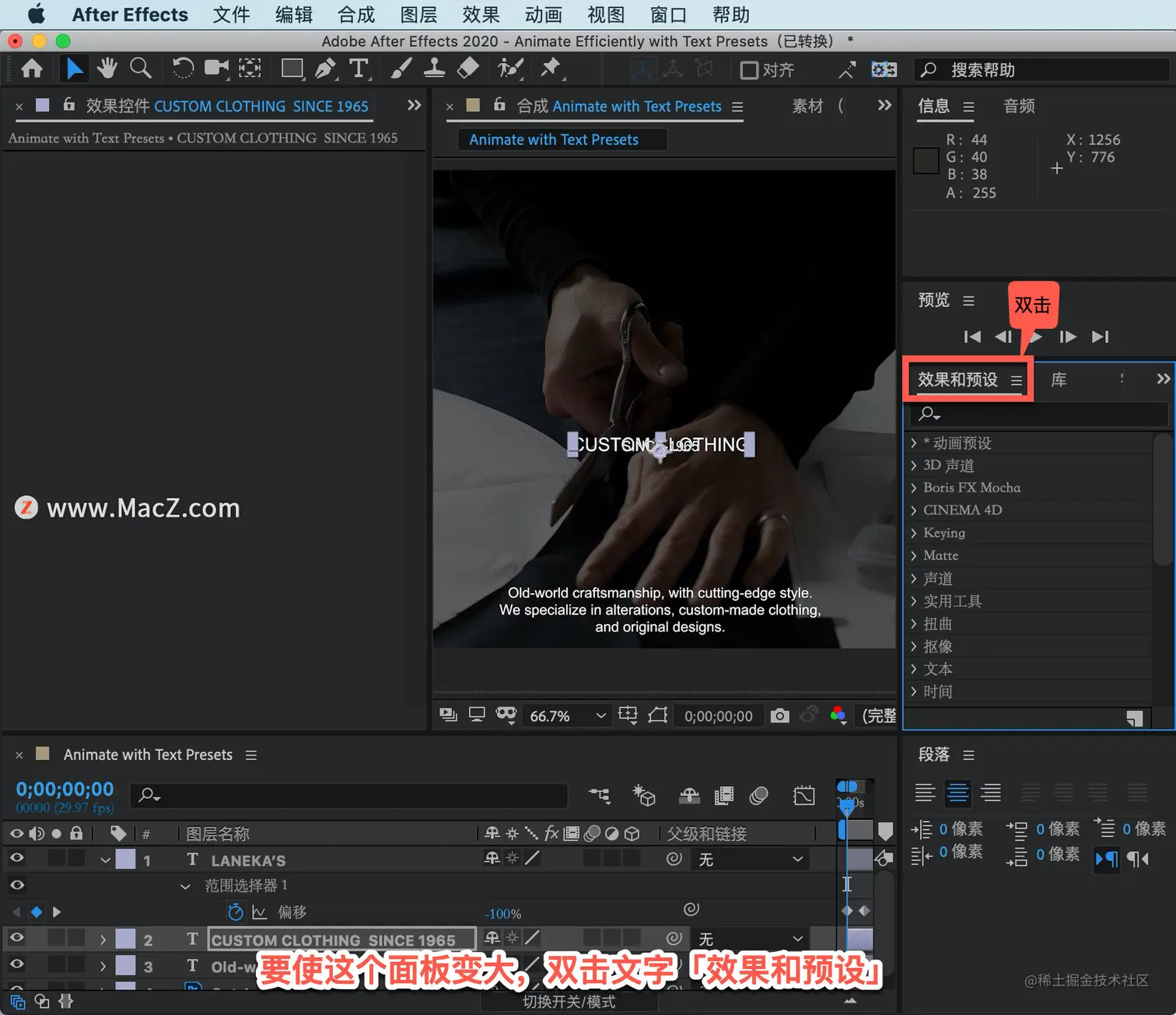Switch to the 音频 tab
This screenshot has width=1176, height=1015.
click(1019, 106)
